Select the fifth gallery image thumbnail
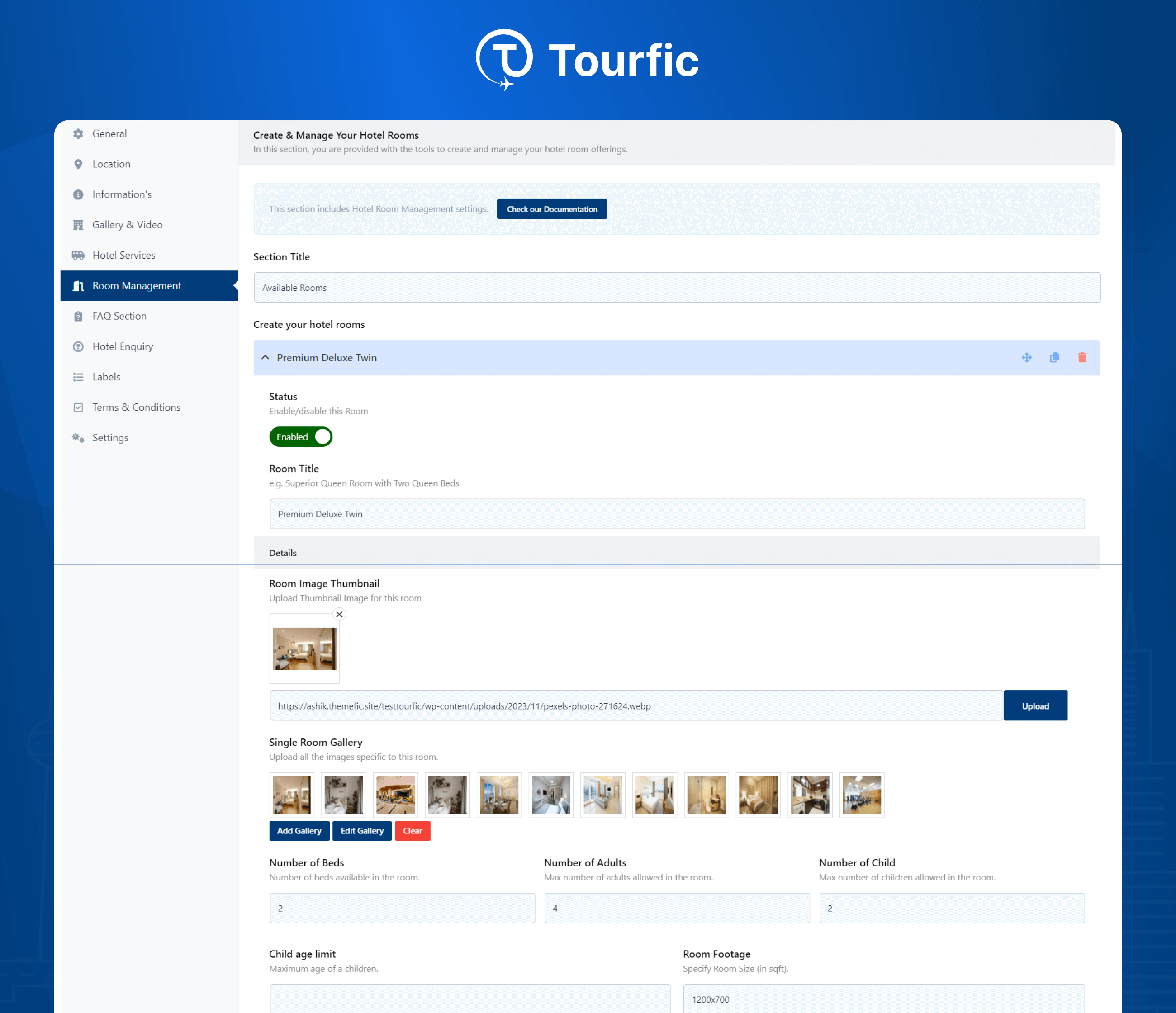The height and width of the screenshot is (1013, 1176). pos(499,795)
